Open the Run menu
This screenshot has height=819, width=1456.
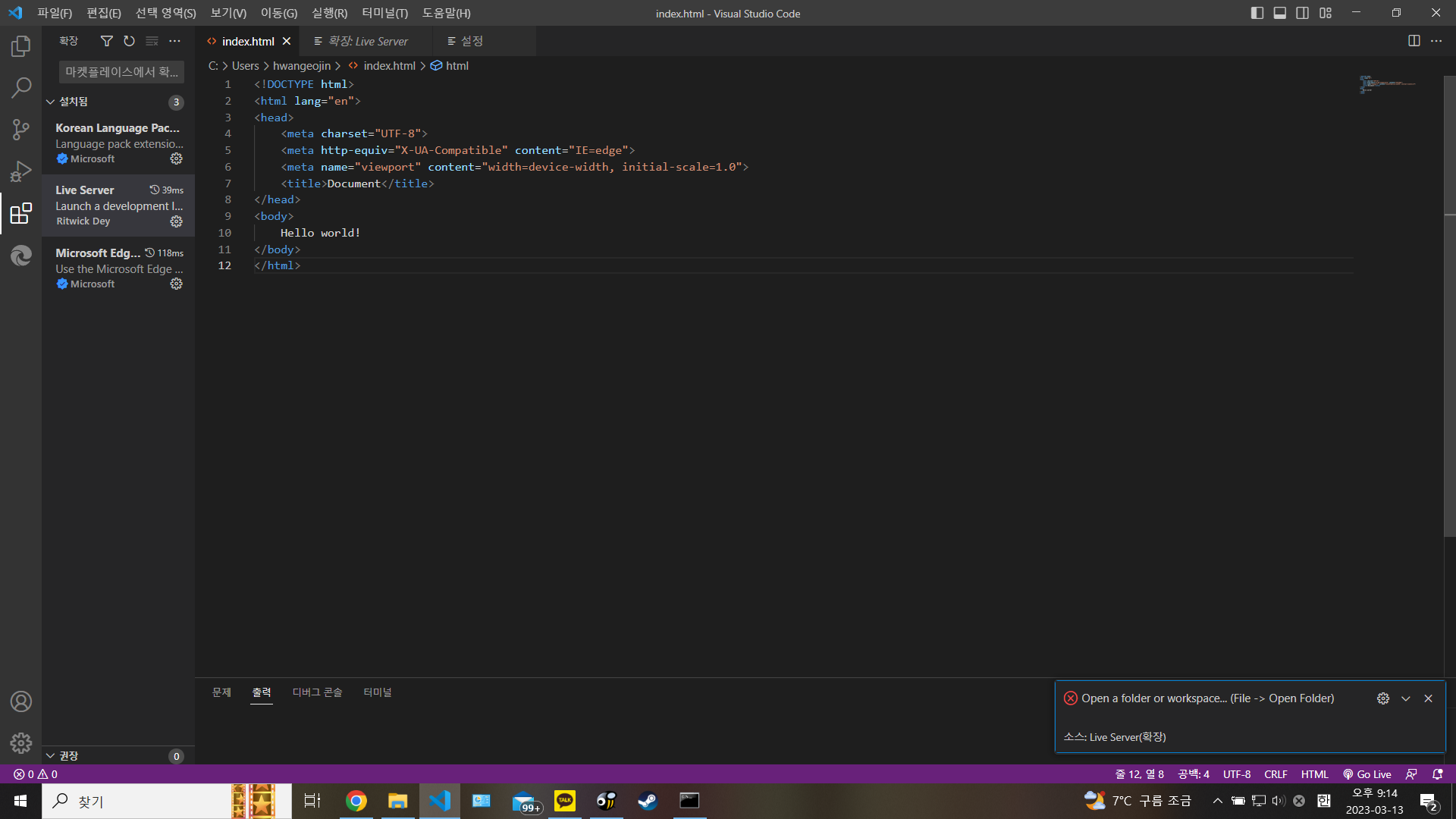click(x=330, y=13)
